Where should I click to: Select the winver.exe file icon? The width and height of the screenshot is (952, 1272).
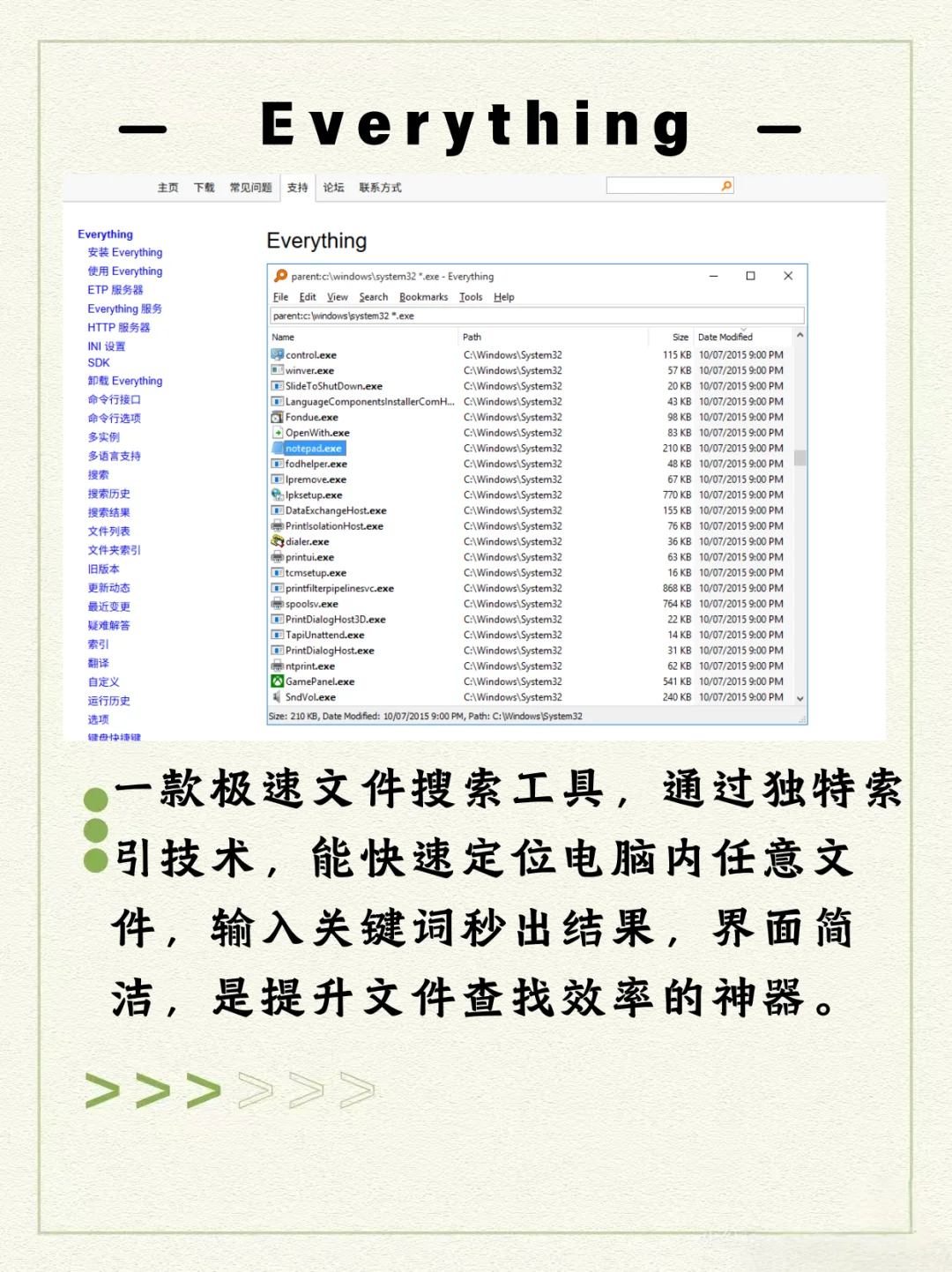[277, 370]
